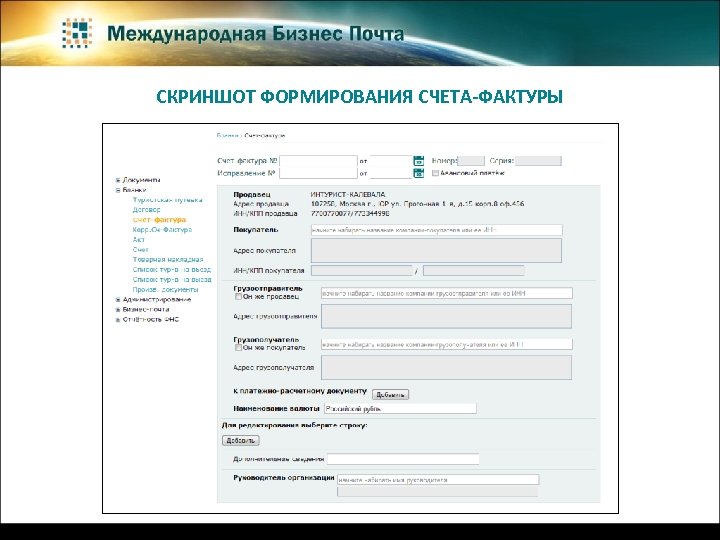Click the КПП field after the slash
This screenshot has height=540, width=720.
[x=474, y=271]
